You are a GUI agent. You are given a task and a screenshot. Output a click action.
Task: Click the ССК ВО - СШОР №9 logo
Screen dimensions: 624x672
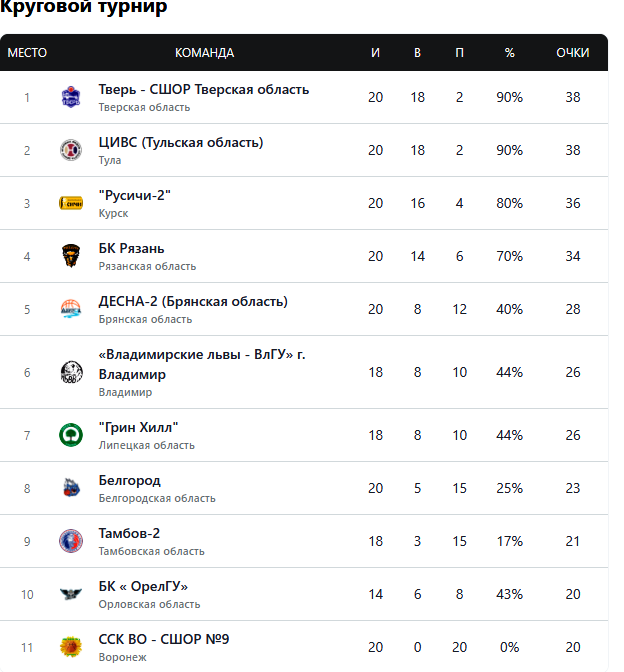pyautogui.click(x=71, y=647)
